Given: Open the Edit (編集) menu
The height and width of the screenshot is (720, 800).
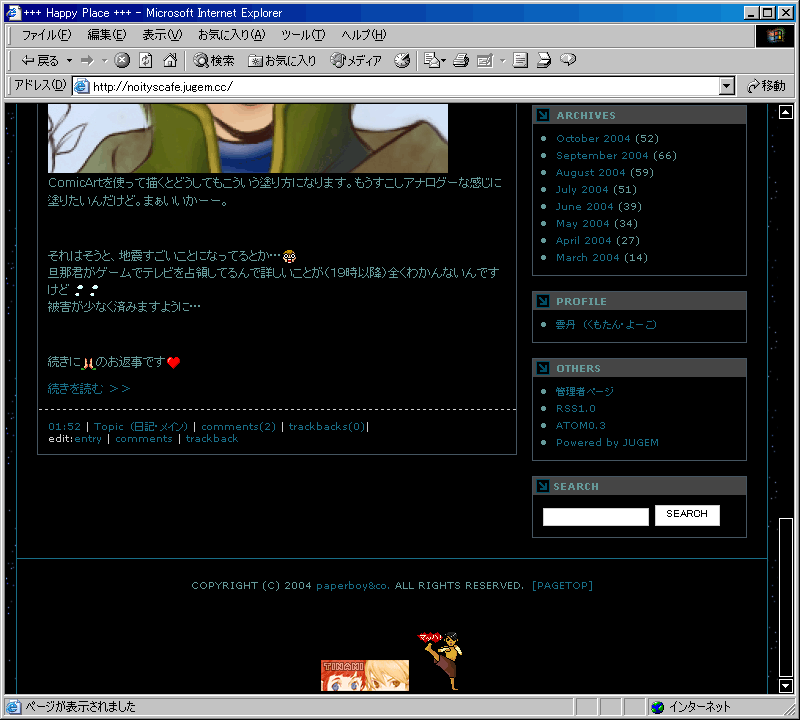Looking at the screenshot, I should [107, 35].
